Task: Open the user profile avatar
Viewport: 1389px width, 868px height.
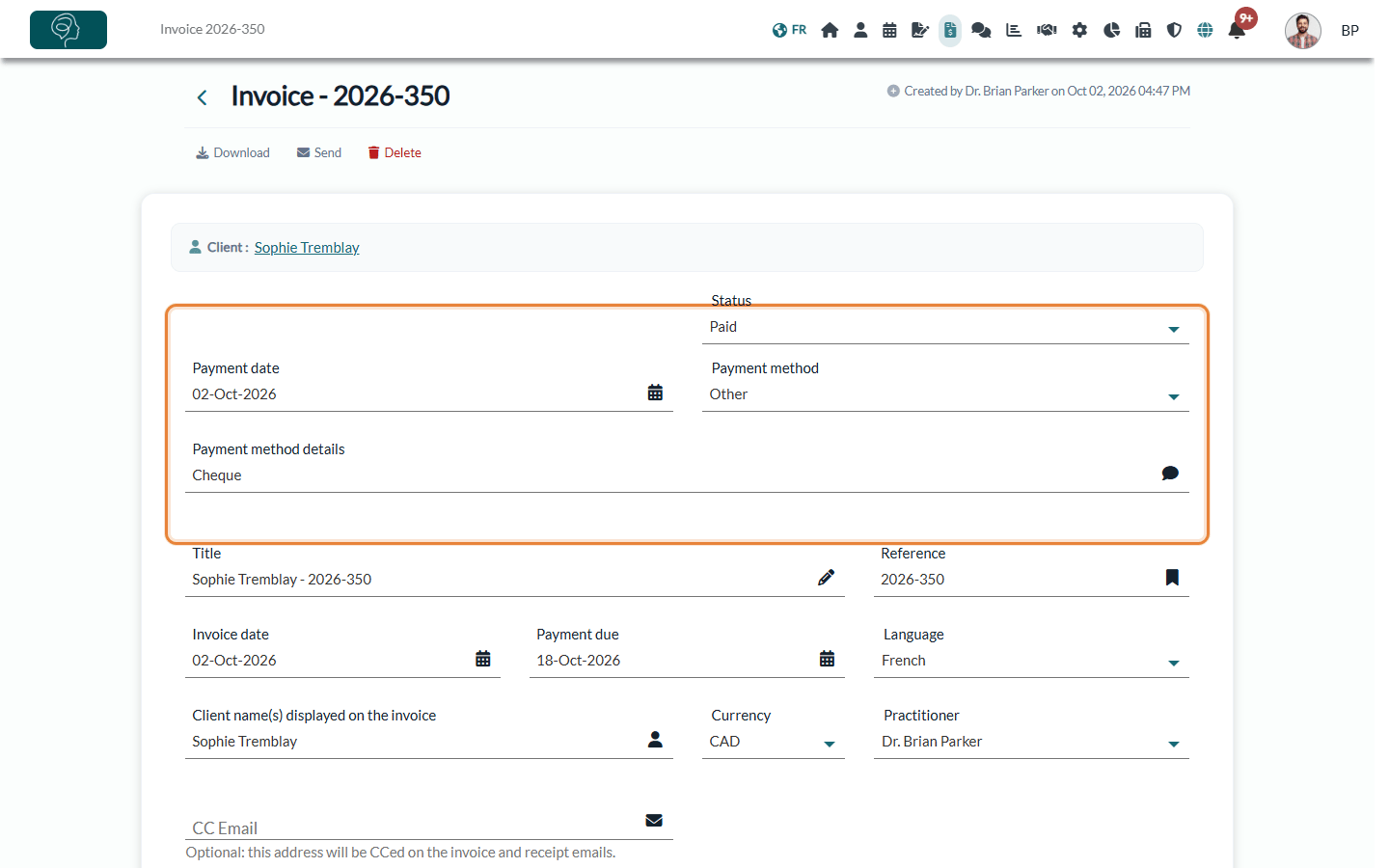Action: coord(1302,30)
